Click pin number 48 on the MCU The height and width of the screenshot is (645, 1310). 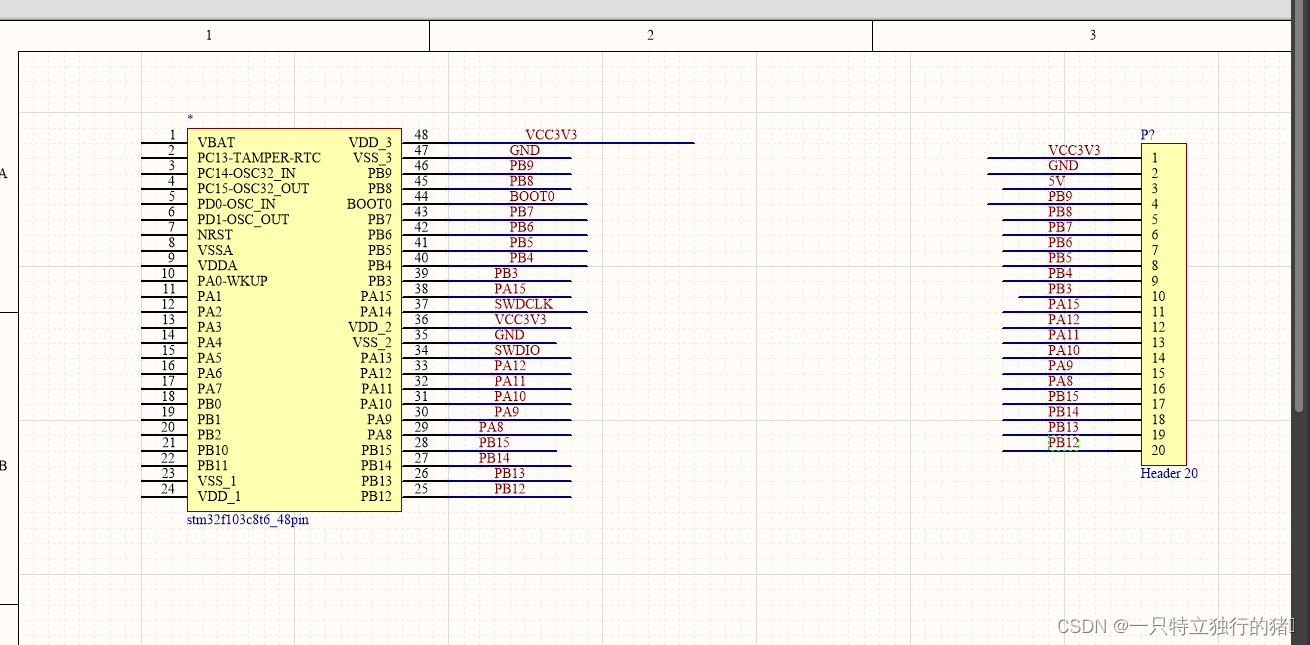pos(421,135)
